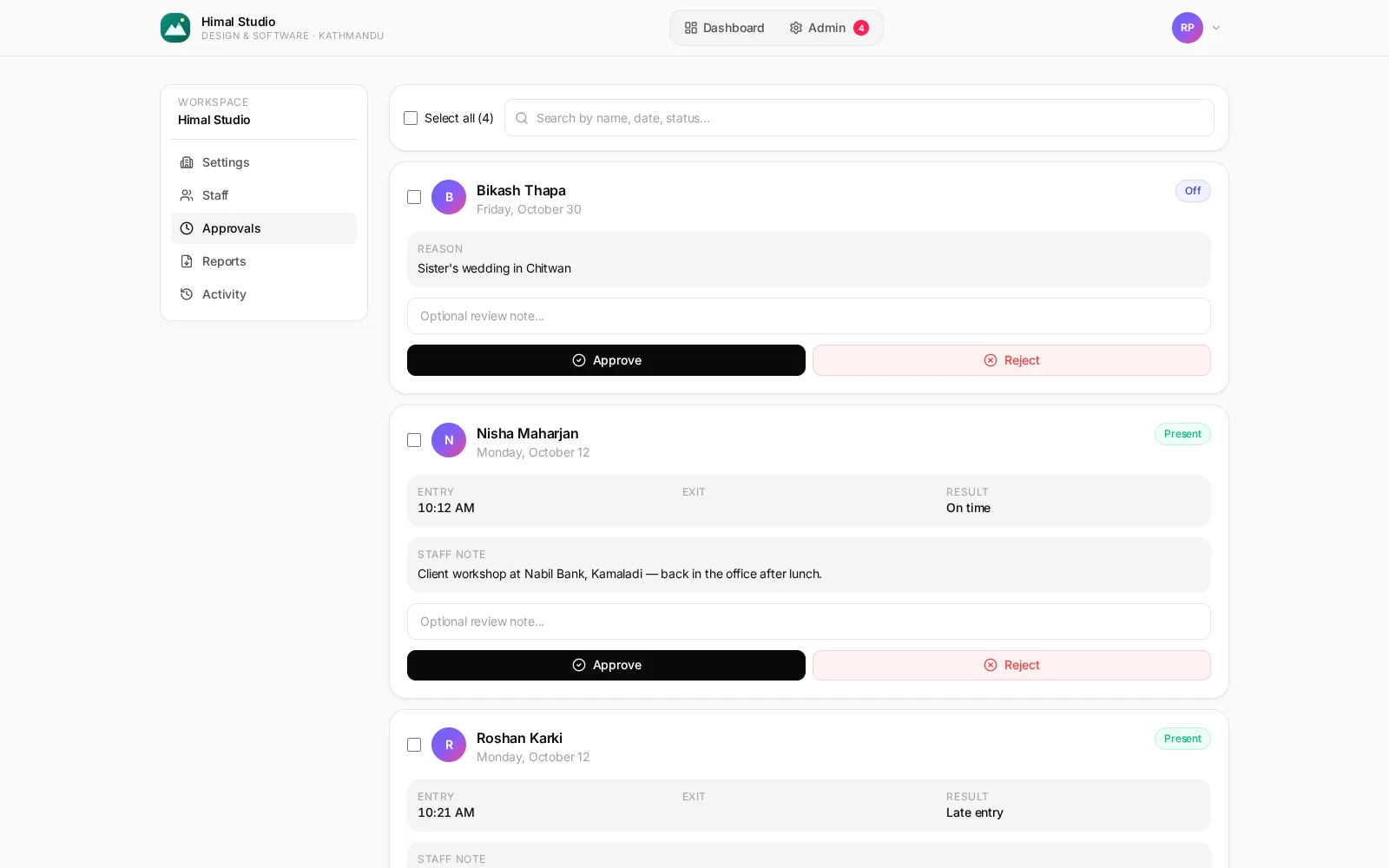Reject Bikash Thapa's leave request
Image resolution: width=1389 pixels, height=868 pixels.
[x=1011, y=360]
